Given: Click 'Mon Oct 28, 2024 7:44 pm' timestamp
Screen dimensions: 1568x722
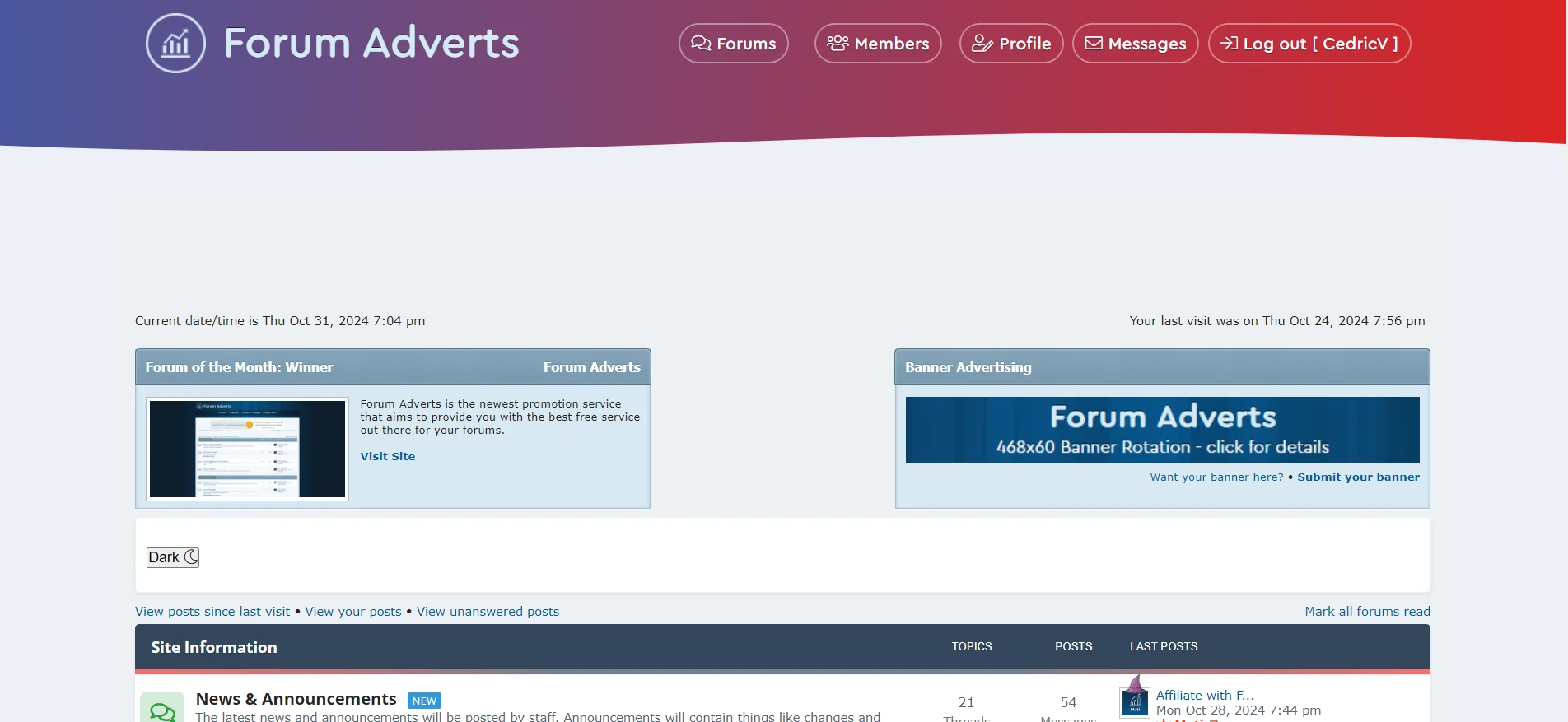Looking at the screenshot, I should pyautogui.click(x=1238, y=710).
